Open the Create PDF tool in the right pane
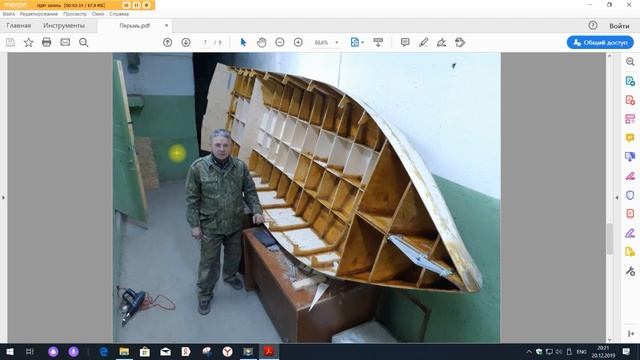Viewport: 640px width, 360px height. click(x=630, y=100)
